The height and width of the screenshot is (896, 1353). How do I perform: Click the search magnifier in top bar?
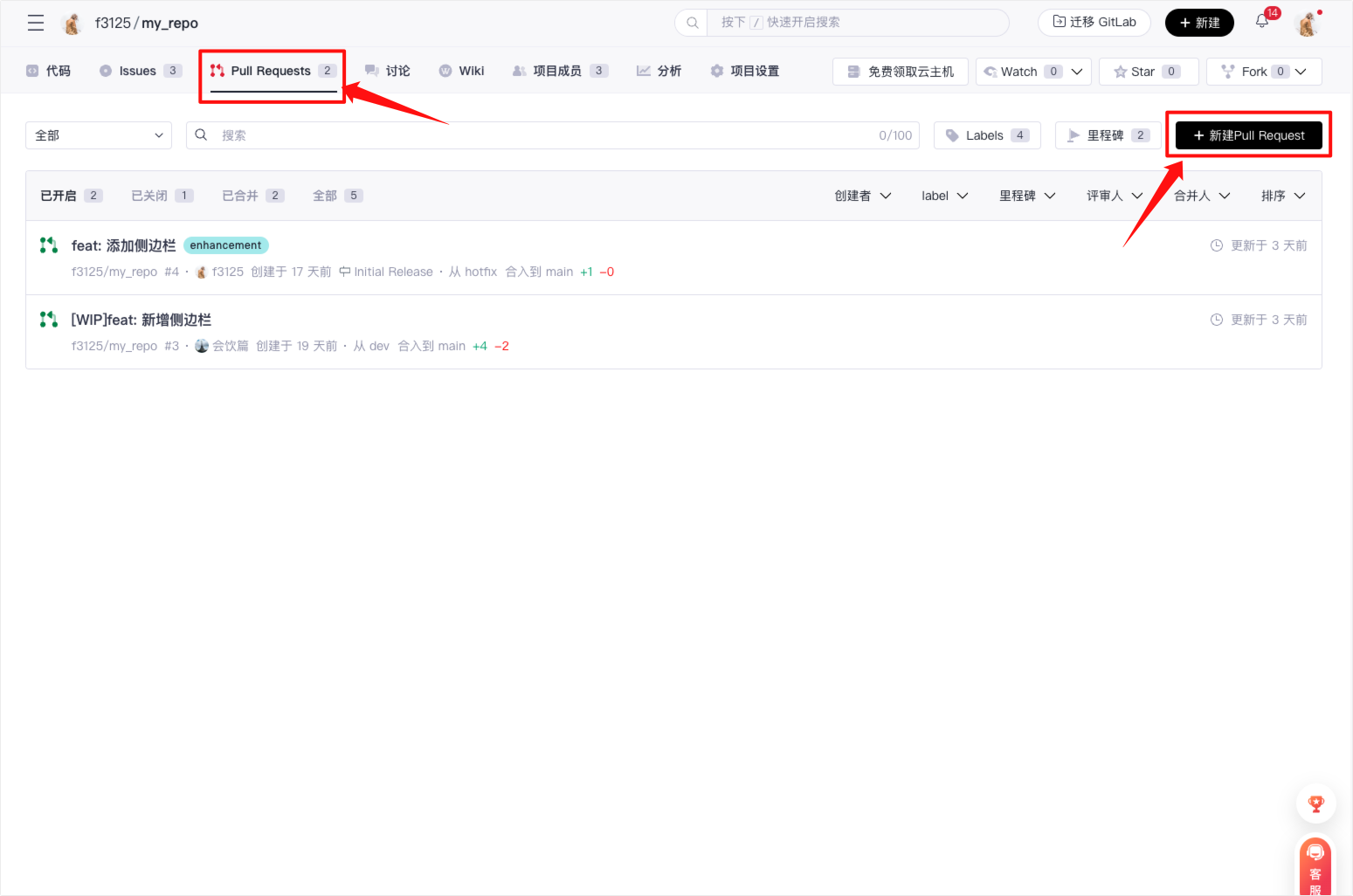[x=693, y=23]
